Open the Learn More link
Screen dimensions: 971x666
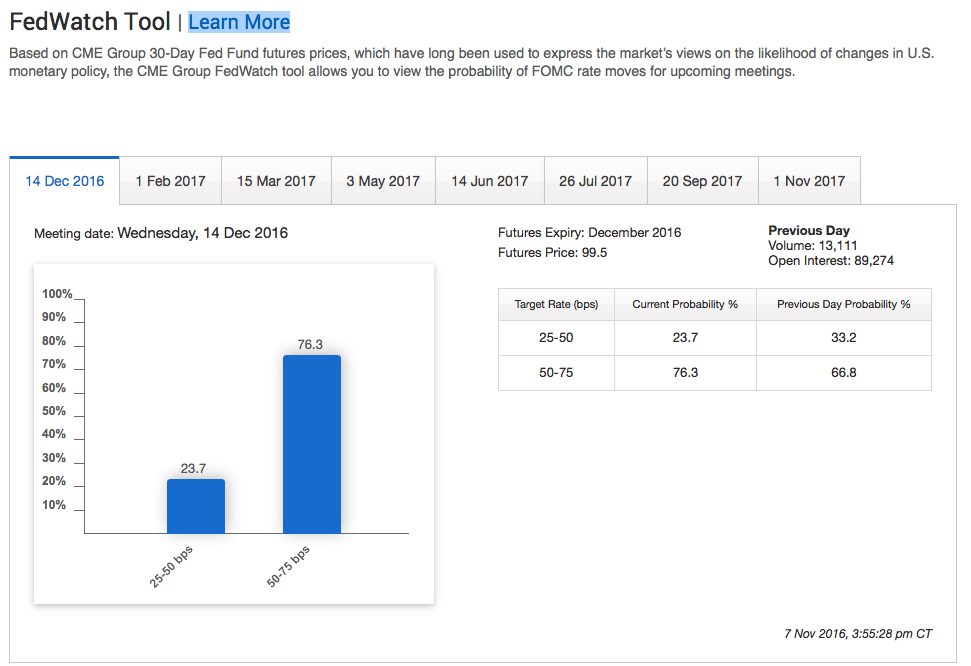[x=239, y=22]
